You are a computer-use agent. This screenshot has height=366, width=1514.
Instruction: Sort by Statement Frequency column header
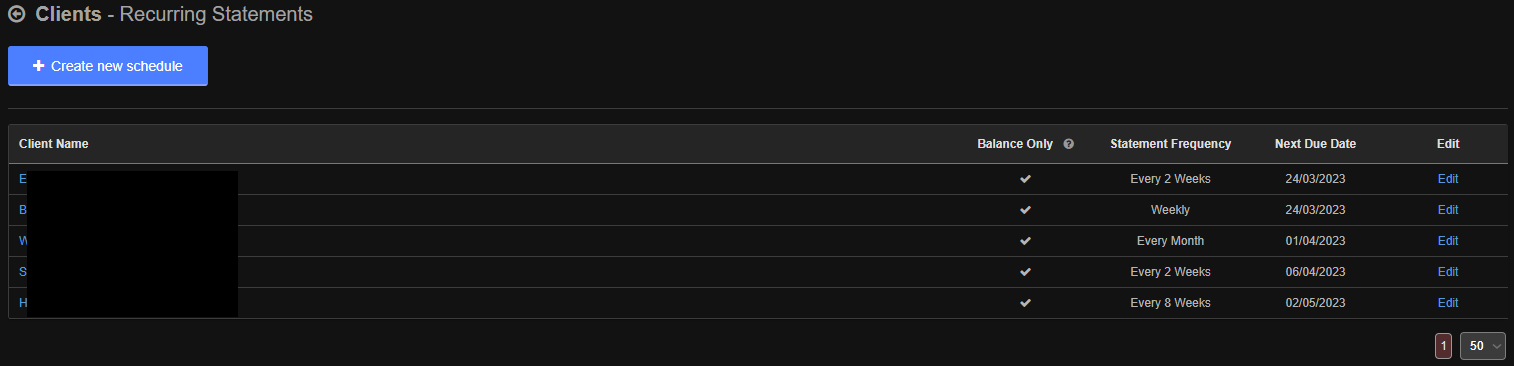(x=1170, y=144)
